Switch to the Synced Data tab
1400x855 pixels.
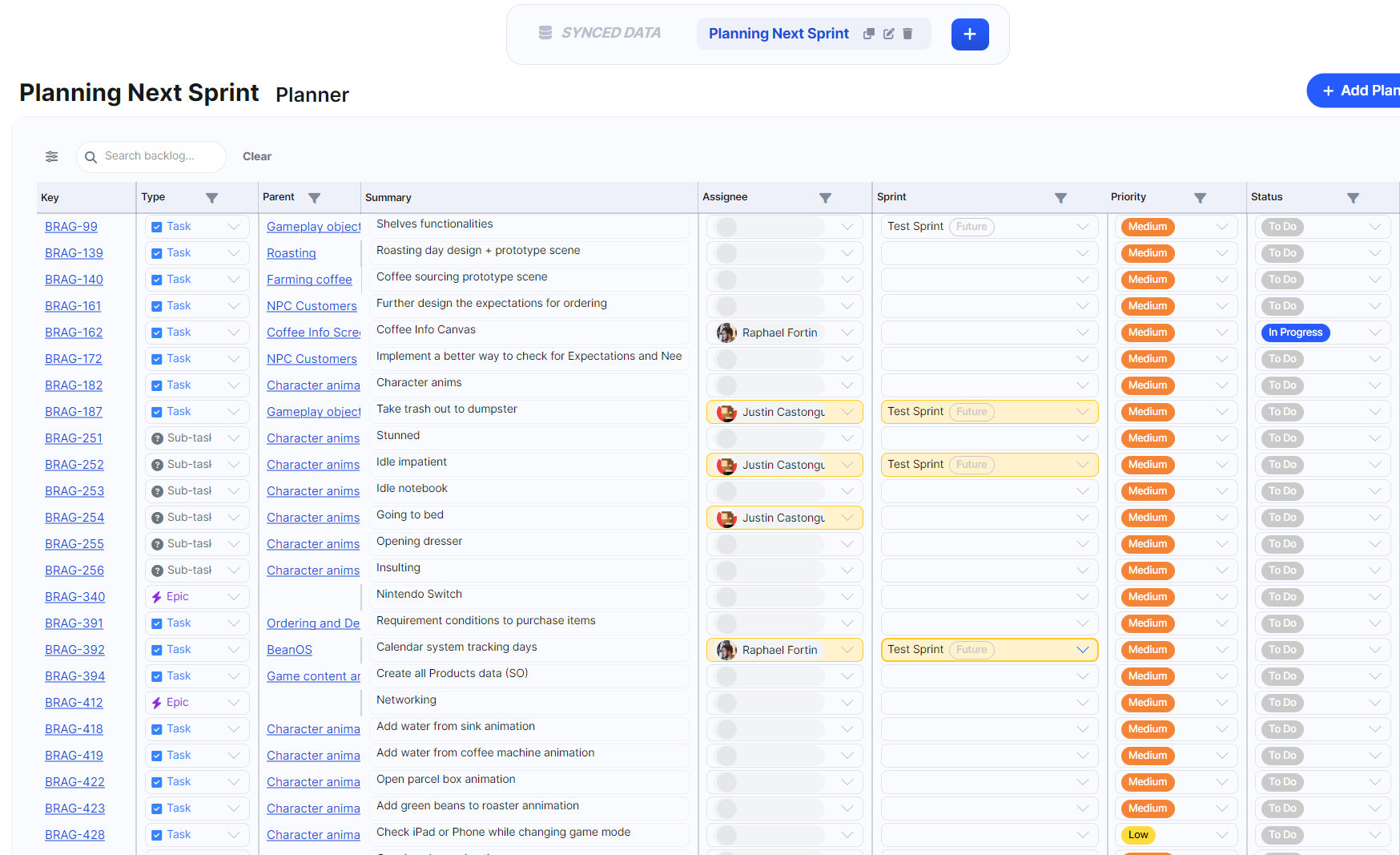(600, 34)
